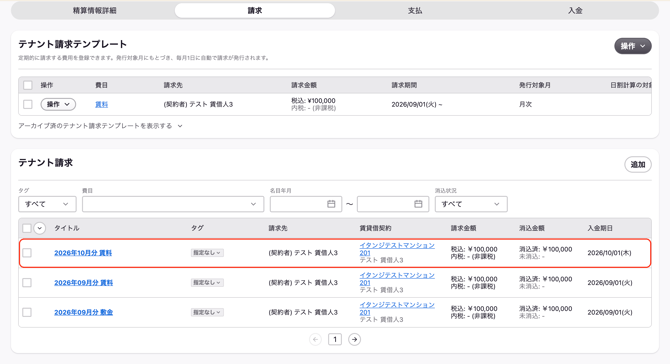Open the 2026年10月分 賃料 invoice link
670x364 pixels.
[x=83, y=253]
